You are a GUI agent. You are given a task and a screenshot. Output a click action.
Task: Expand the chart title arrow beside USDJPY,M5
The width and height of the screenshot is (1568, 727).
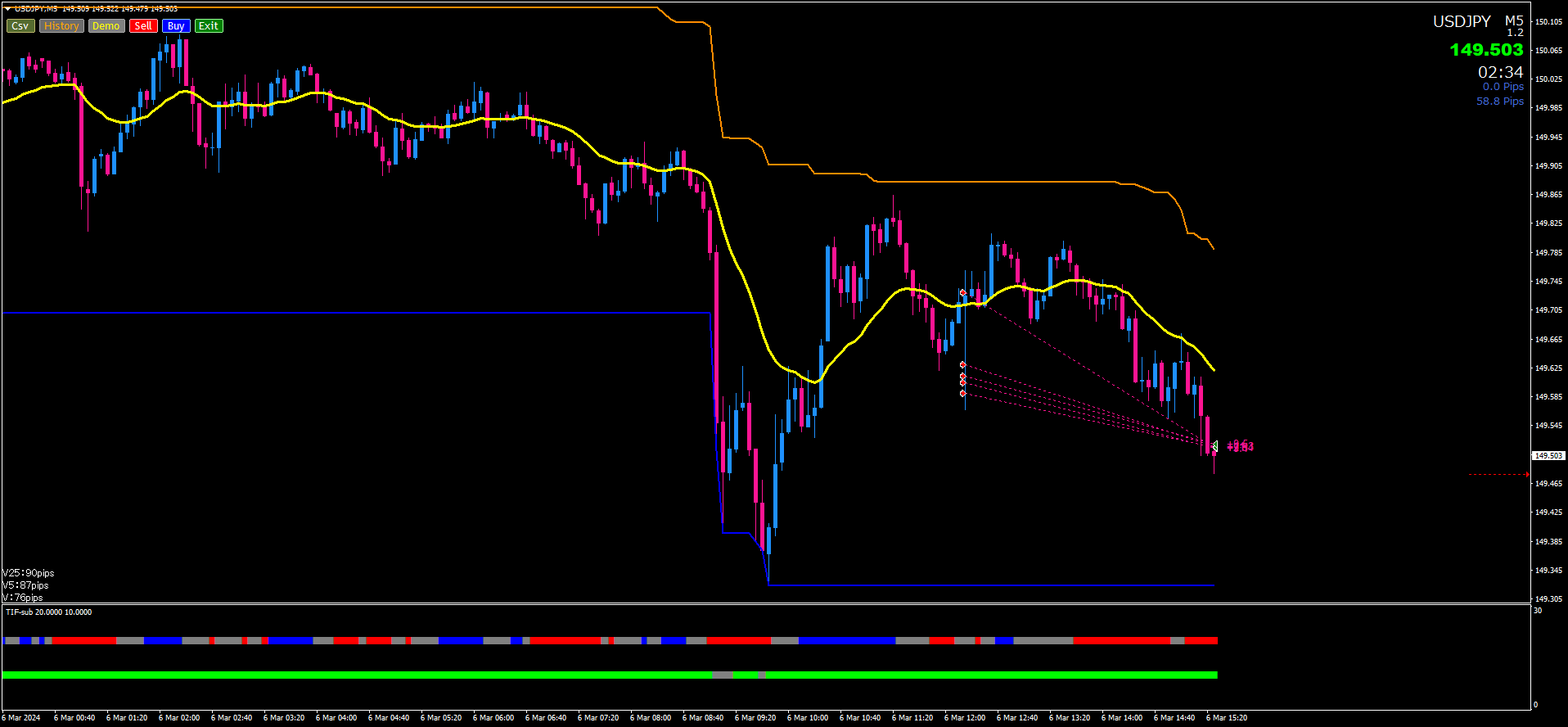[x=8, y=9]
